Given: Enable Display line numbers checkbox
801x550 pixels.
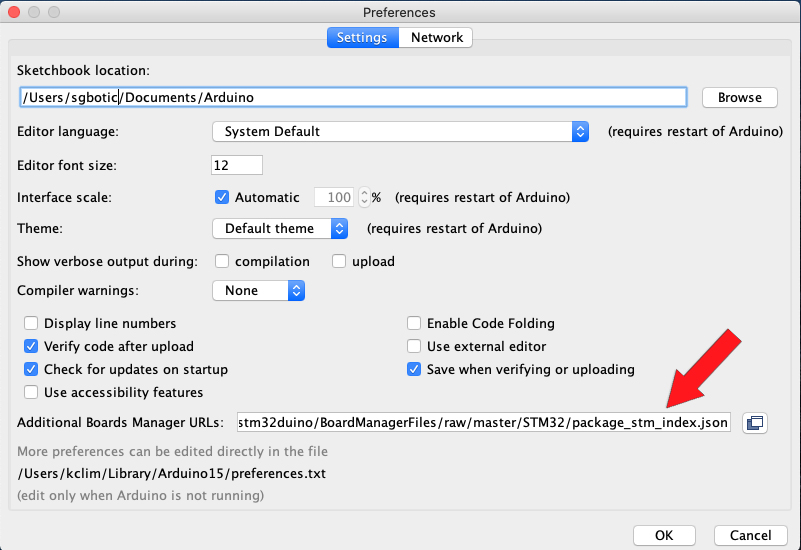Looking at the screenshot, I should coord(31,323).
